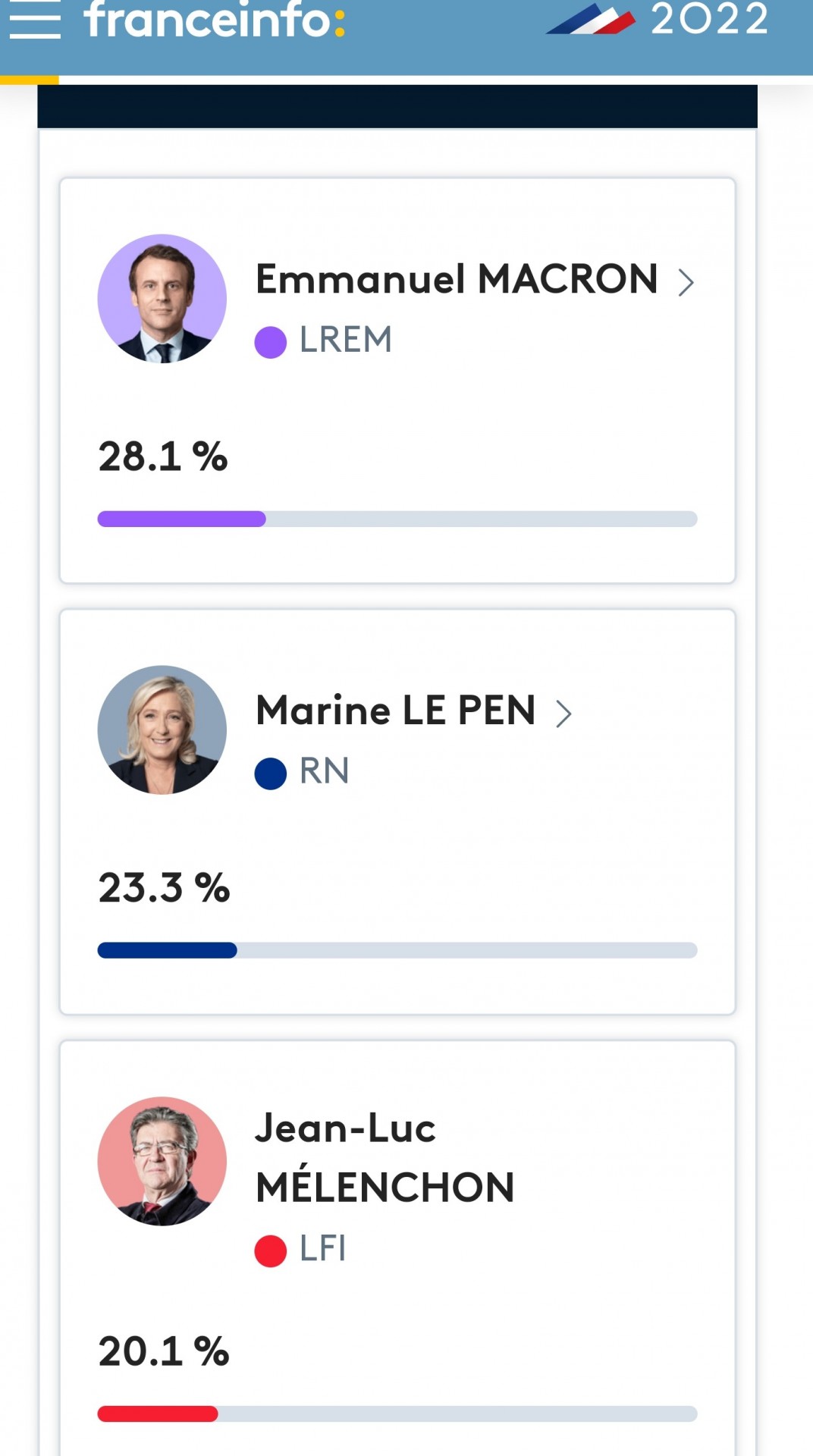Tap the 2022 label in header
The width and height of the screenshot is (813, 1456).
click(x=709, y=19)
